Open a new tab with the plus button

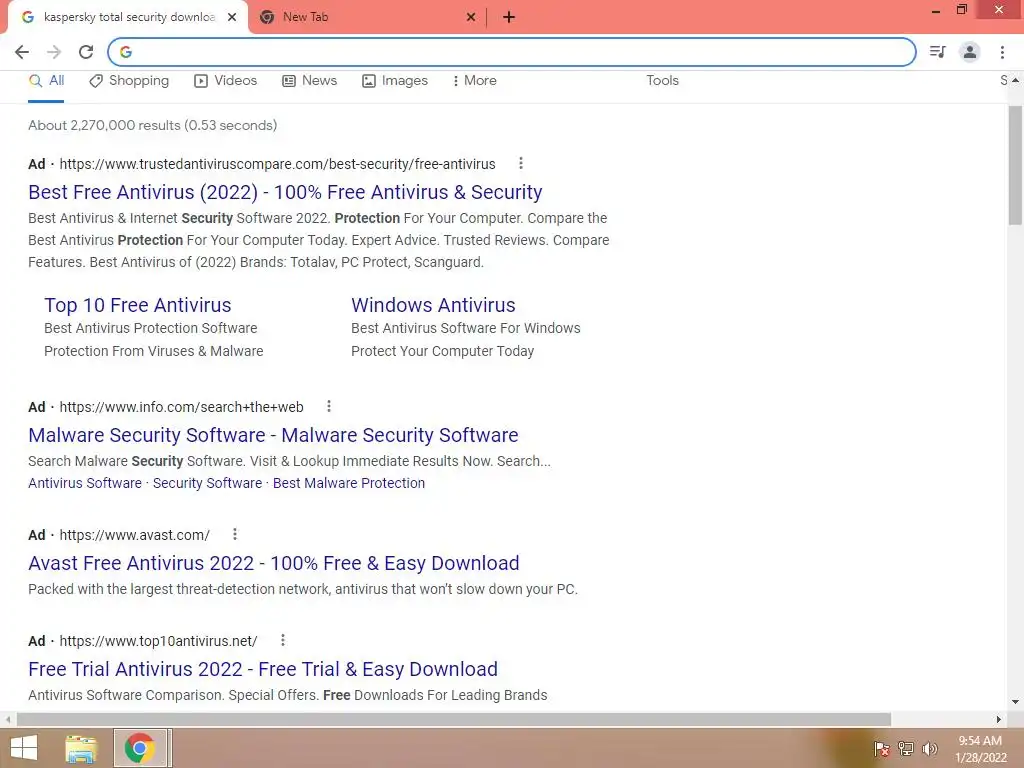(509, 18)
